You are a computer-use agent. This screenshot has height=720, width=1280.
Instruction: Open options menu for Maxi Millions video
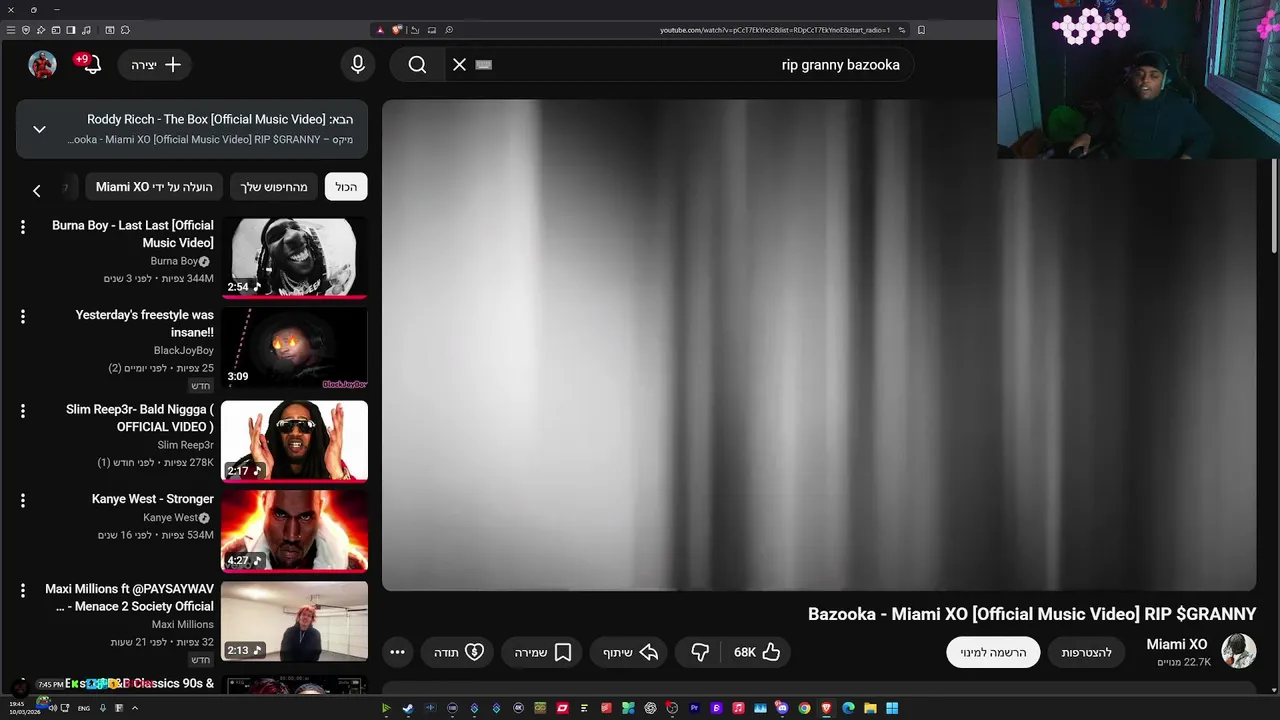coord(22,591)
